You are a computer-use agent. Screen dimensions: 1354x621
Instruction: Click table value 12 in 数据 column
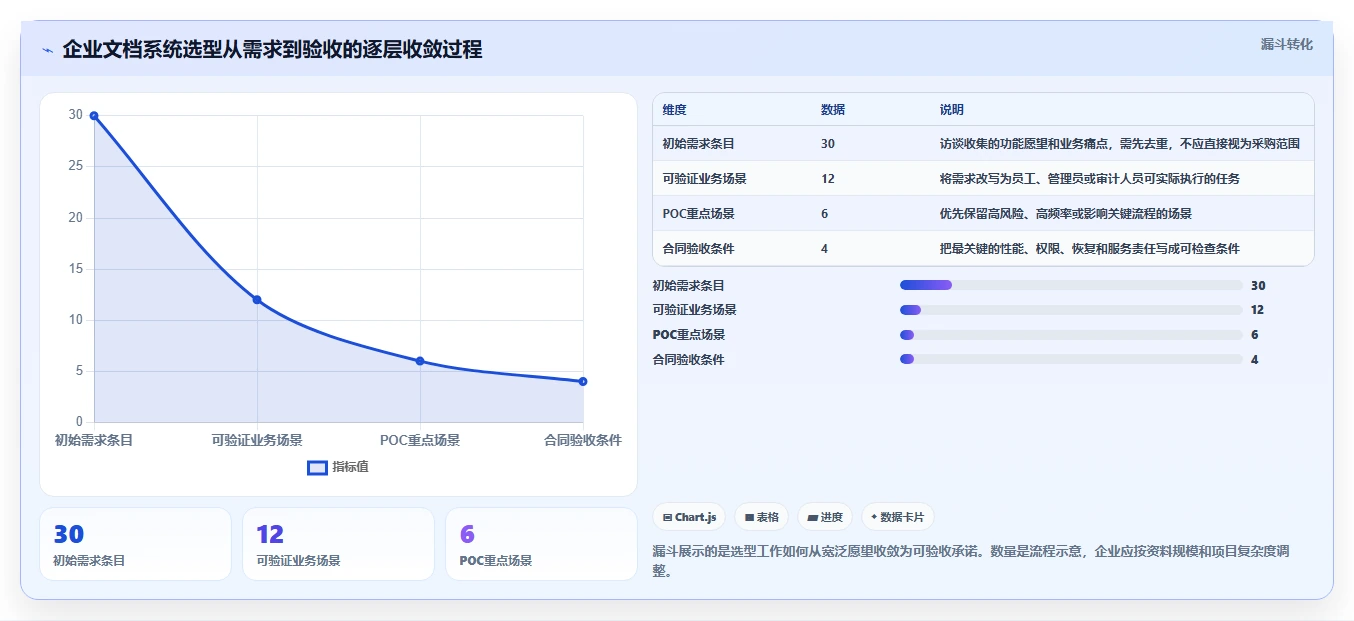828,179
